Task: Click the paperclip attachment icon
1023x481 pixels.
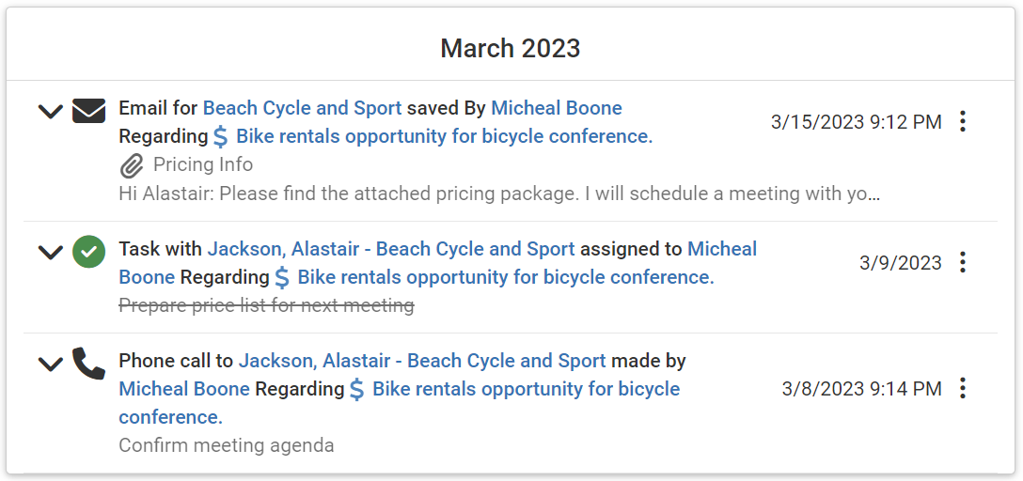Action: coord(132,165)
